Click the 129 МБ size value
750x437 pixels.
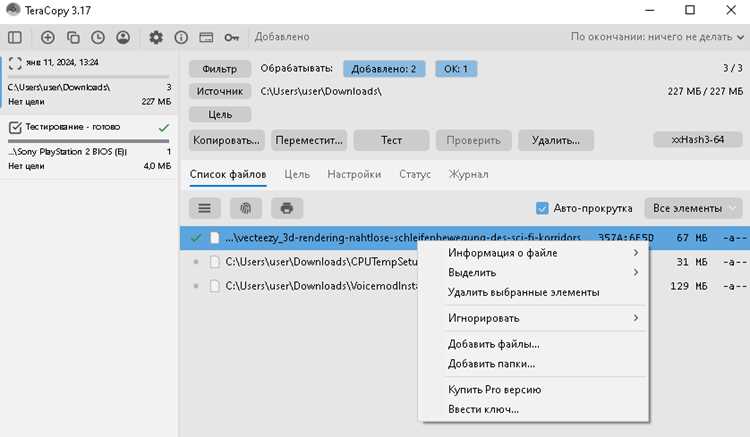pos(688,286)
